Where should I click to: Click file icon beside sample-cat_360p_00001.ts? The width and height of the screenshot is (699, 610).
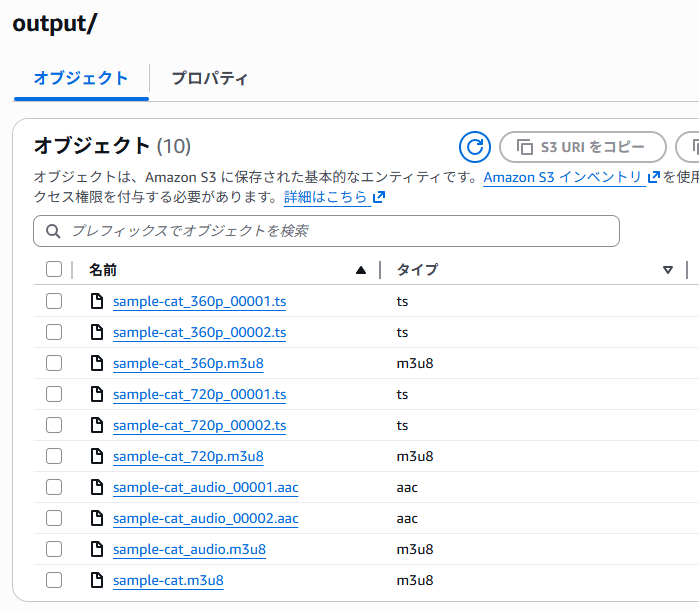point(97,301)
